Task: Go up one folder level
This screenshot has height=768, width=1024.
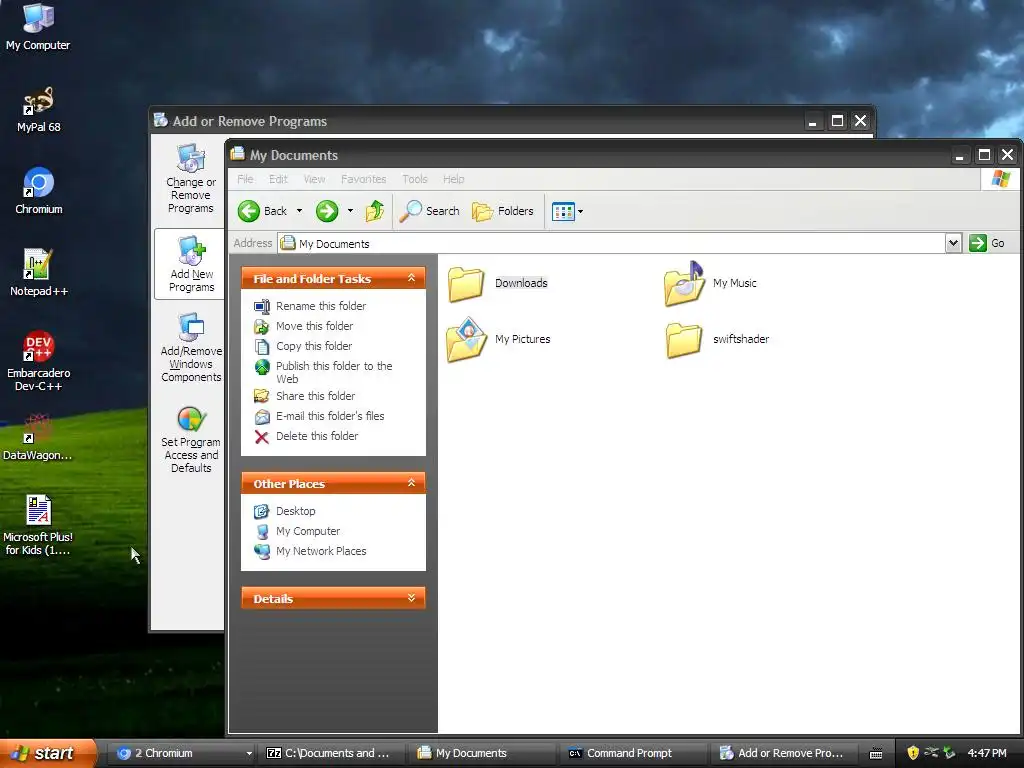Action: (375, 211)
